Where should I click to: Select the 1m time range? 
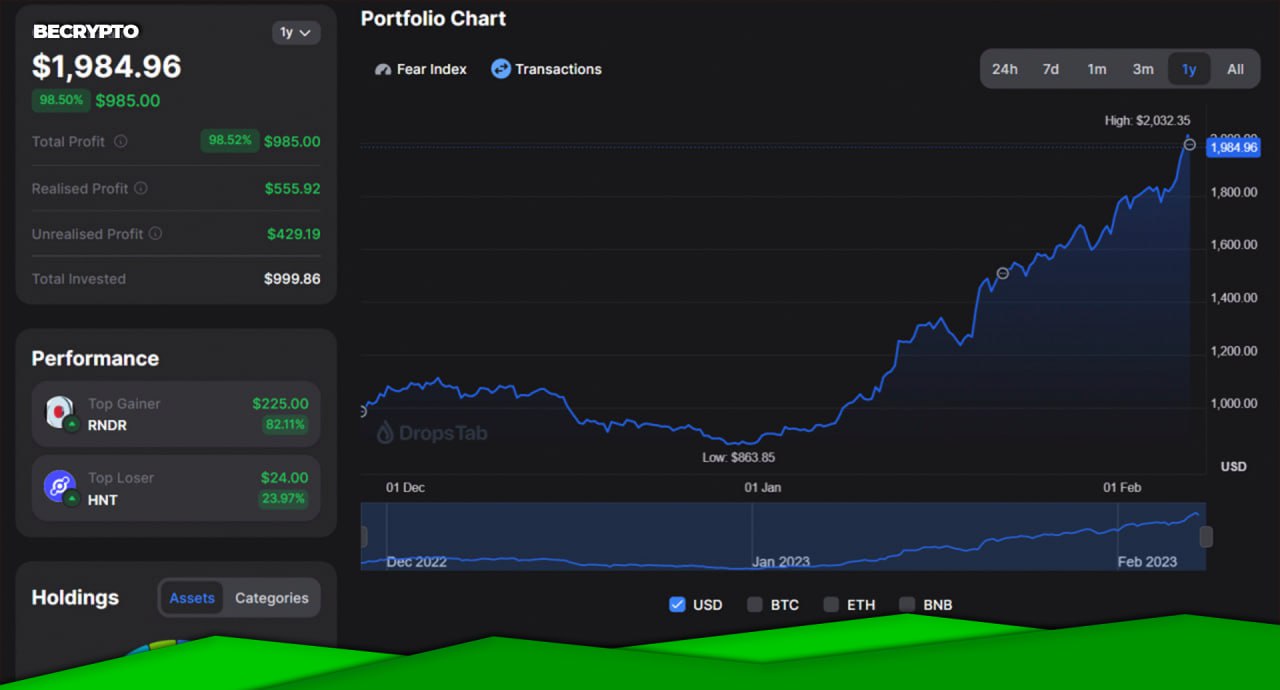tap(1097, 69)
